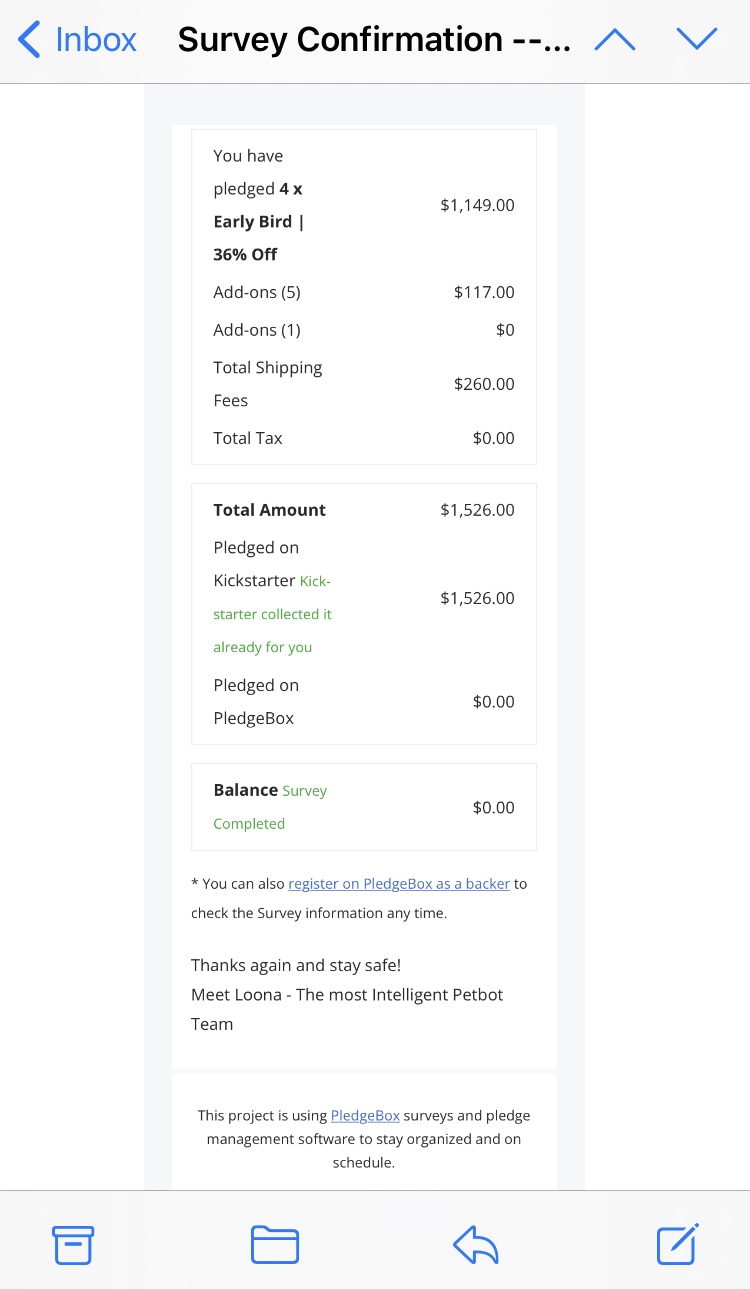Go to previous message with up arrow

click(x=615, y=39)
